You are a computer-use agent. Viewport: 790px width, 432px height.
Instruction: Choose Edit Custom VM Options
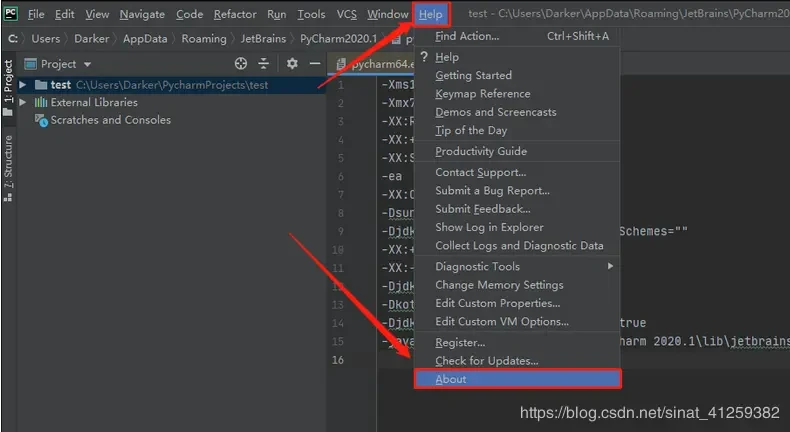click(x=501, y=321)
